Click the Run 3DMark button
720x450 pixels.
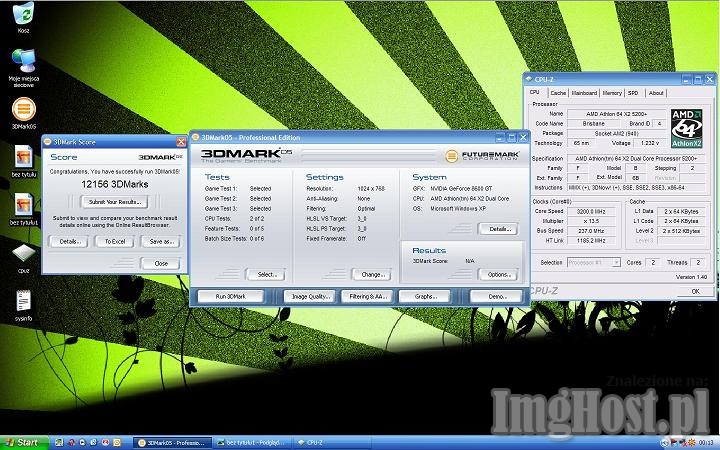tap(231, 297)
